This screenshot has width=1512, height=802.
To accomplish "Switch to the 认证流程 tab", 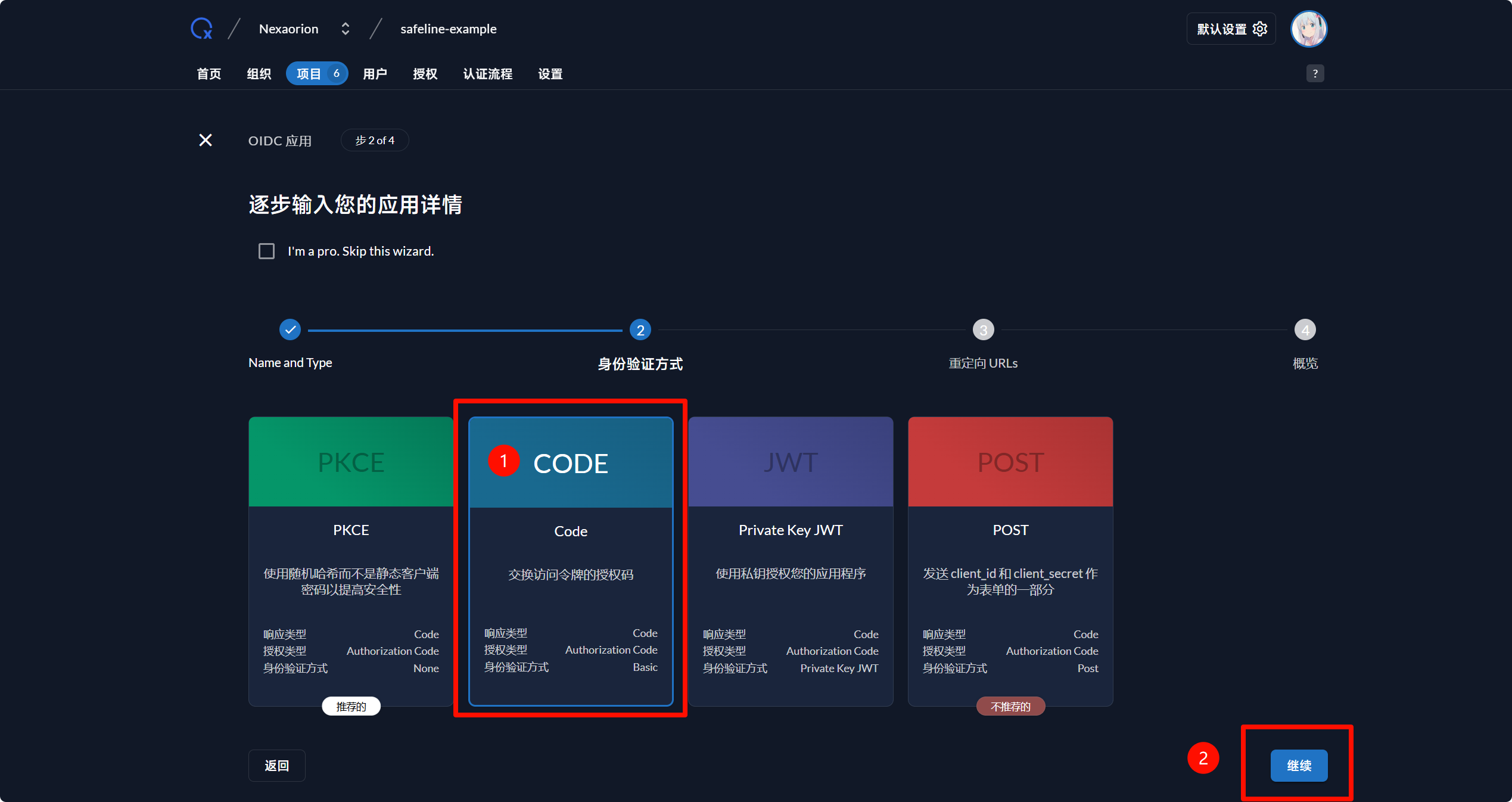I will tap(487, 73).
